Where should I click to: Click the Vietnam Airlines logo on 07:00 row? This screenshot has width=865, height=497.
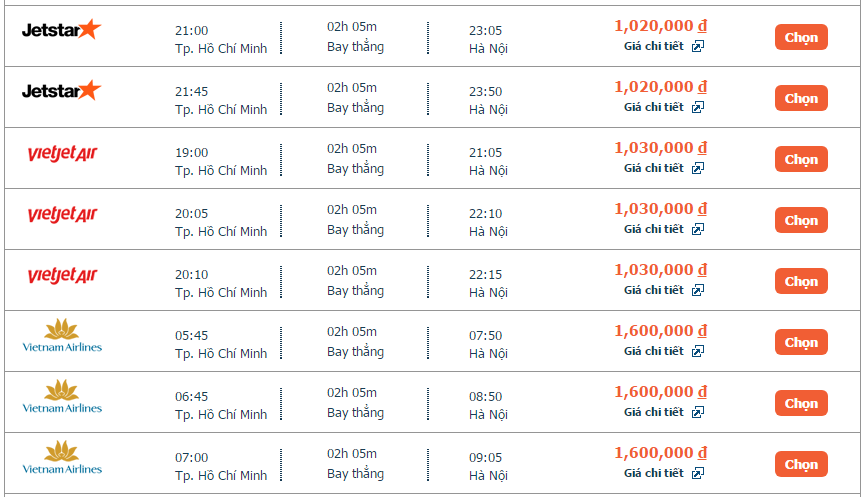(x=62, y=457)
